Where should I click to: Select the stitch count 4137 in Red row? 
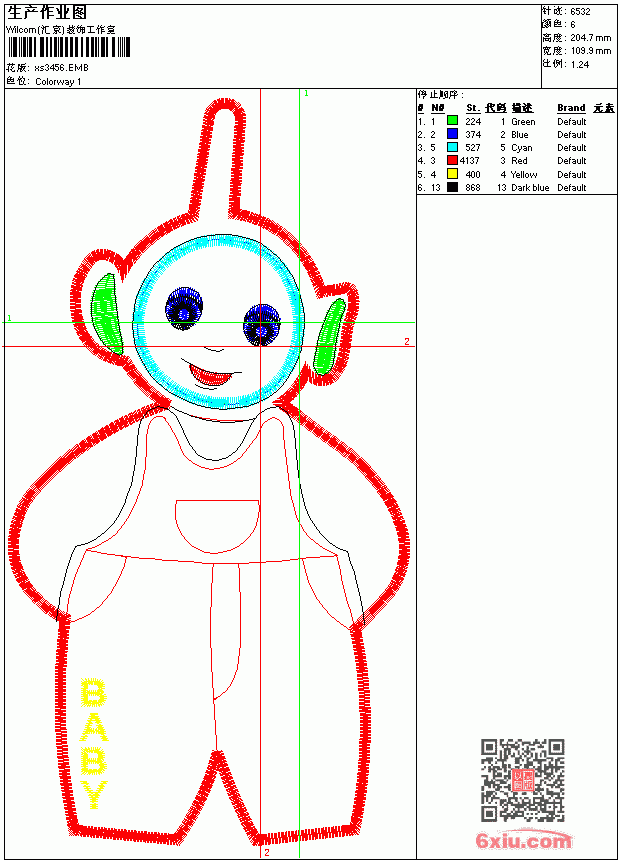click(470, 161)
